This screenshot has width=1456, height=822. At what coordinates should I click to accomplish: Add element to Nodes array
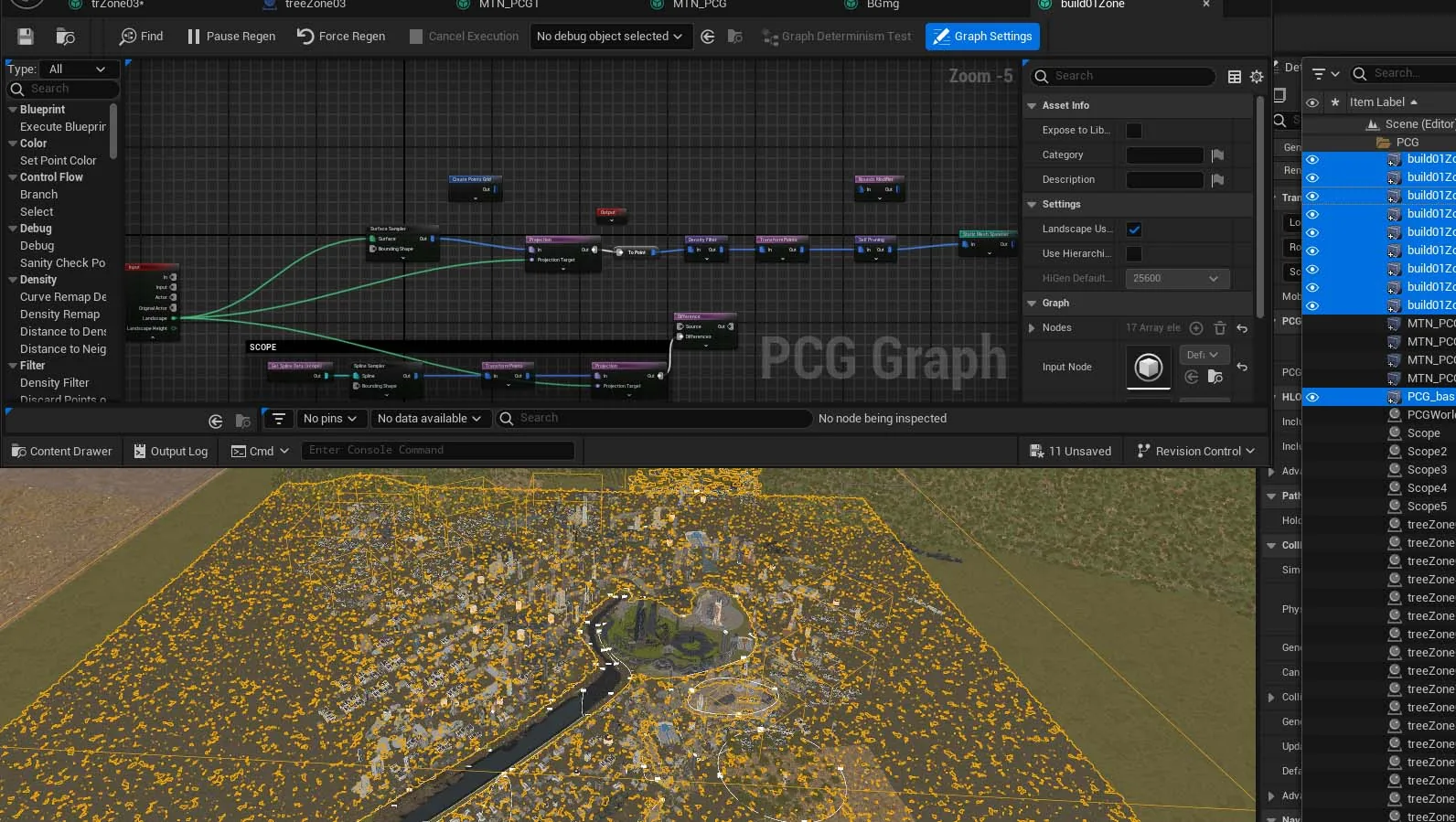click(1196, 327)
